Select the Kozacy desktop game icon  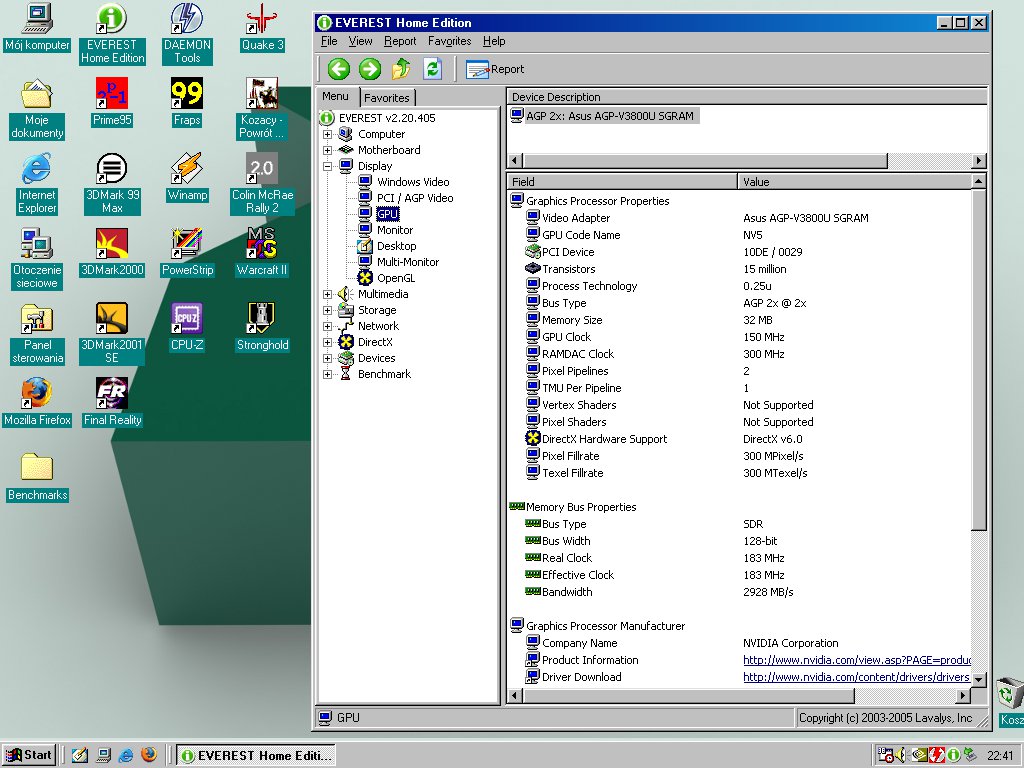coord(262,108)
